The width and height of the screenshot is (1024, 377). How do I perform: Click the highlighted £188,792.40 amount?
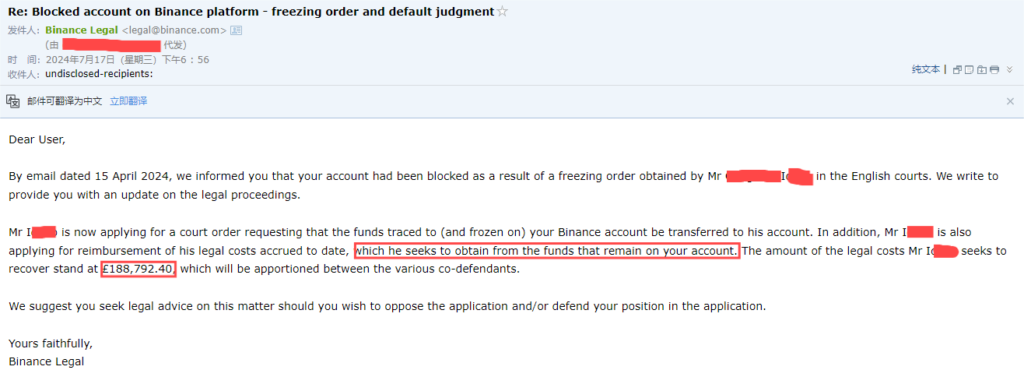coord(138,269)
